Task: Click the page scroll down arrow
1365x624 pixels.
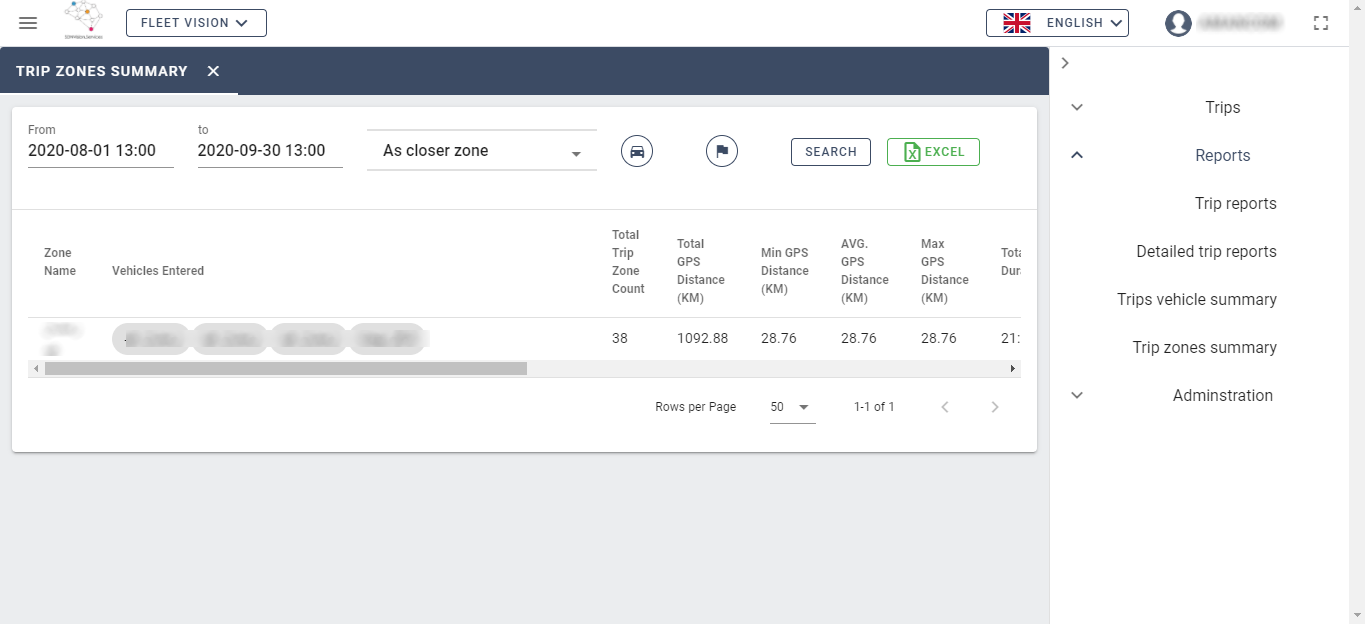Action: point(1357,615)
